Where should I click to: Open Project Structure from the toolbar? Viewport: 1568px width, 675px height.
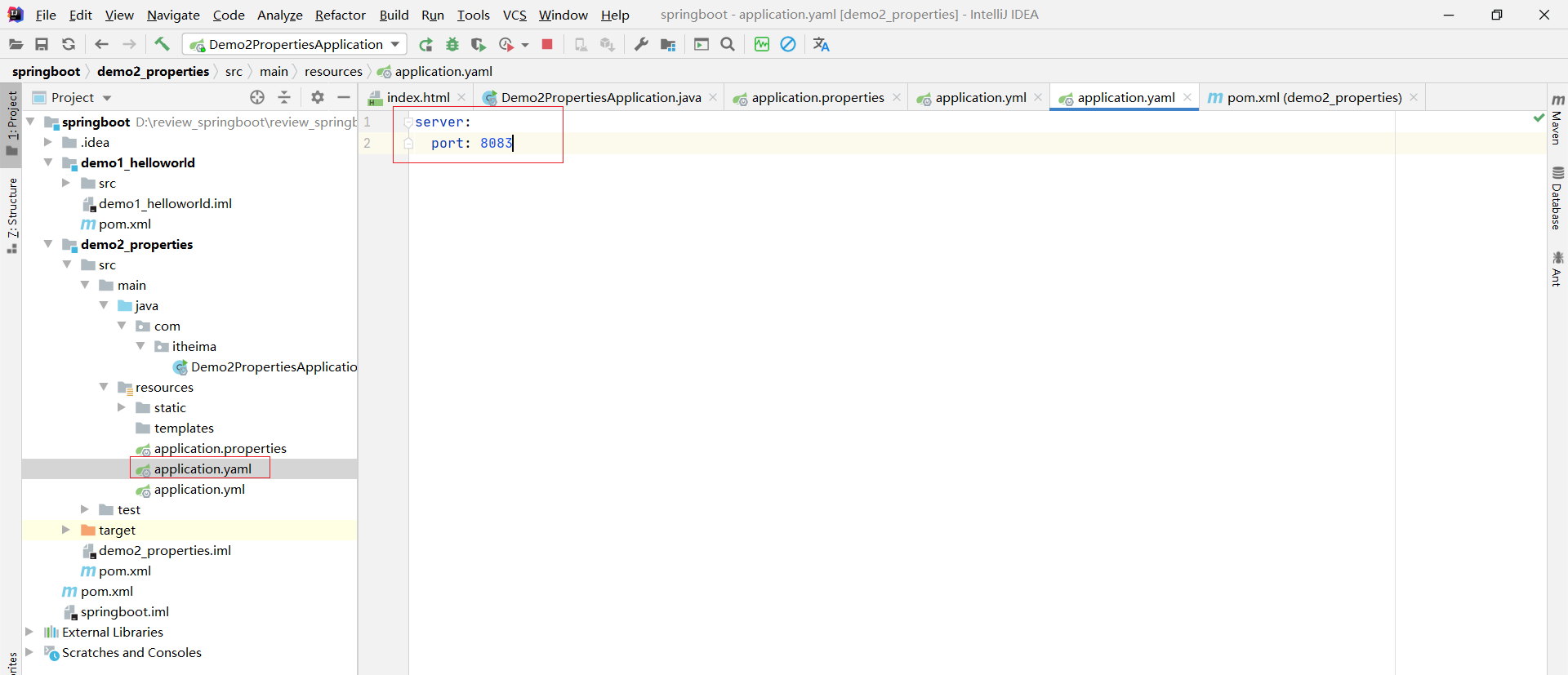tap(668, 45)
